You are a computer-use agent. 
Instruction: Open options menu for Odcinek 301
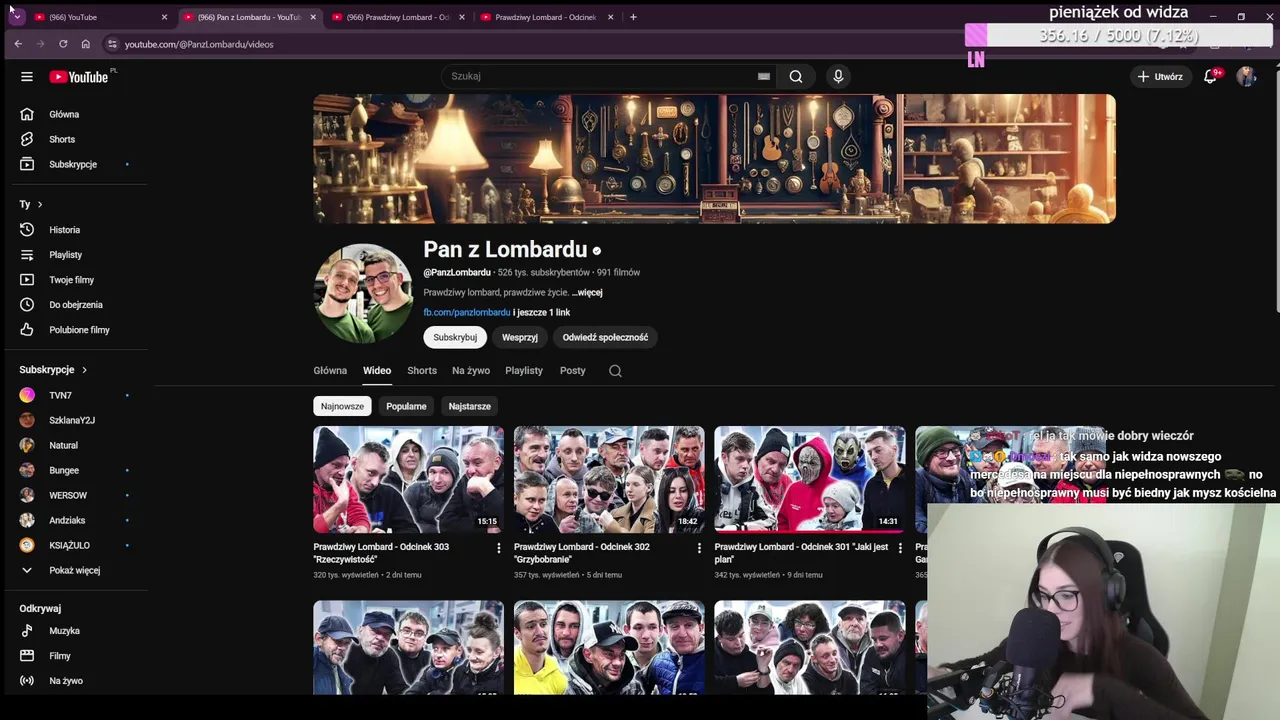900,548
